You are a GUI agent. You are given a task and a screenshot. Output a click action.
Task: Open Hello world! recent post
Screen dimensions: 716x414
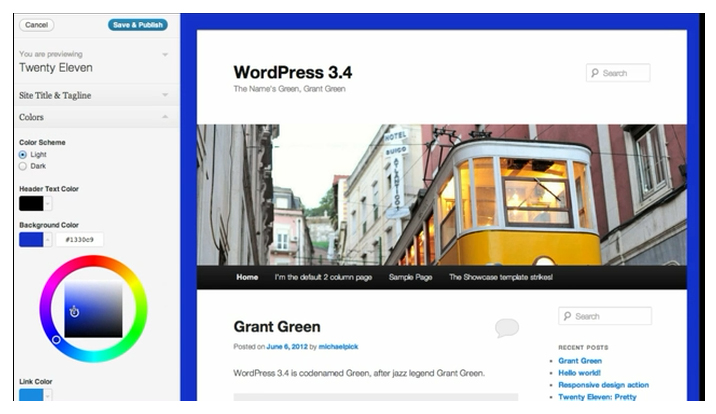(x=579, y=373)
